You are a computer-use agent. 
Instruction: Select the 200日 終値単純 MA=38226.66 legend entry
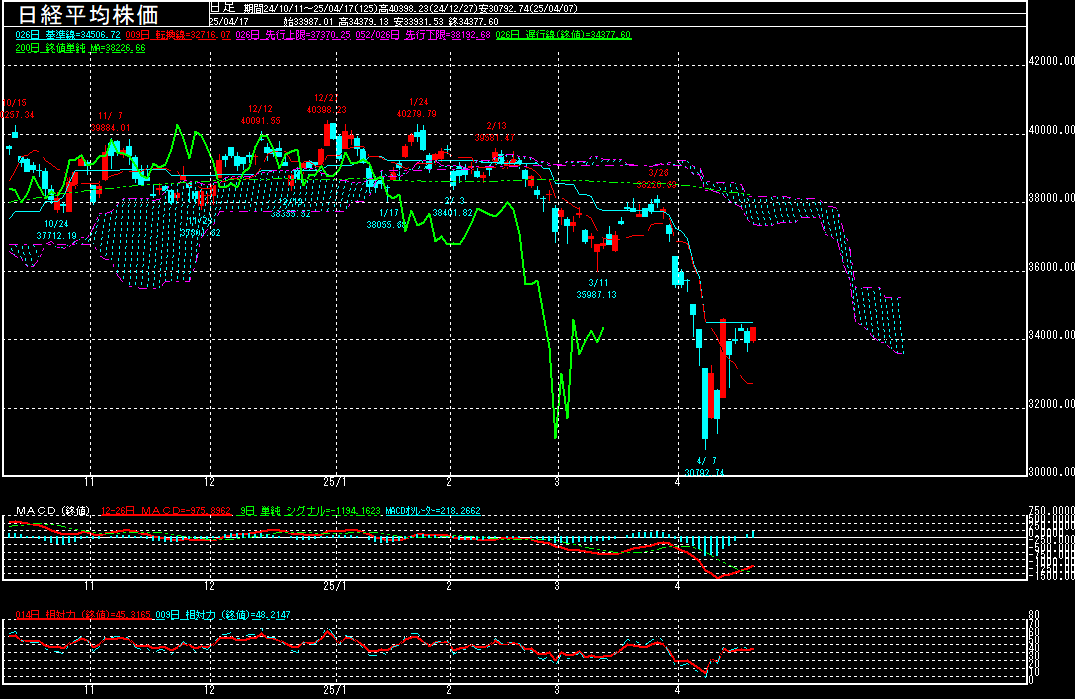(80, 48)
